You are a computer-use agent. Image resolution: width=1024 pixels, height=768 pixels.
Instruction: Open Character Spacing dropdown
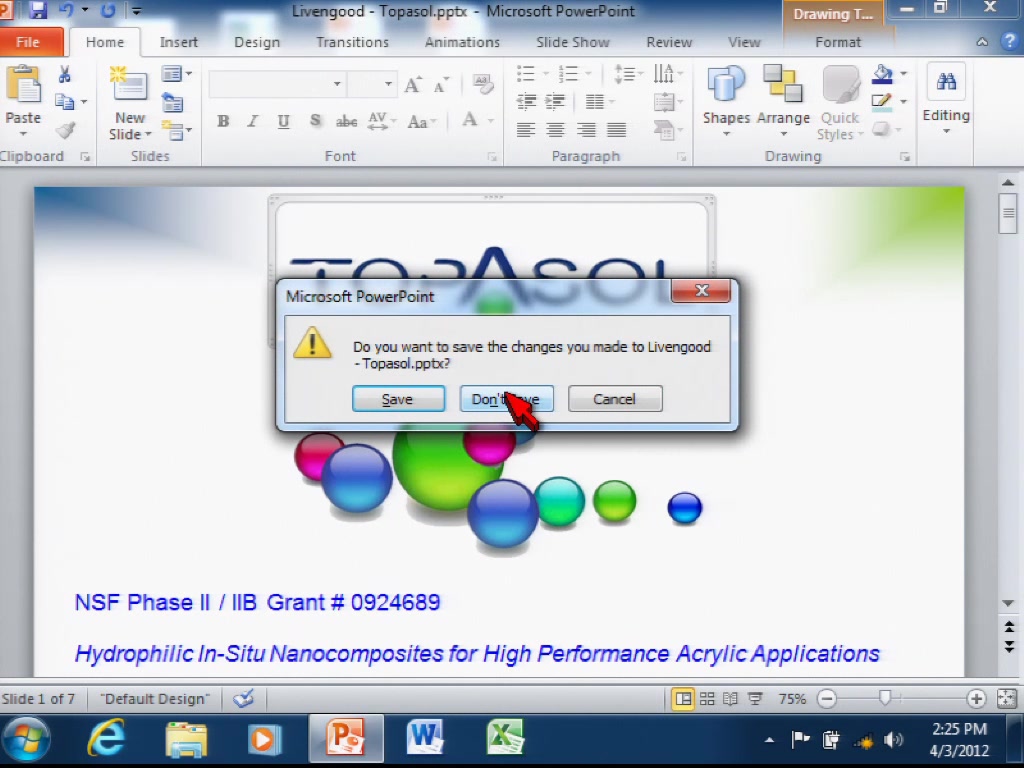click(x=382, y=121)
